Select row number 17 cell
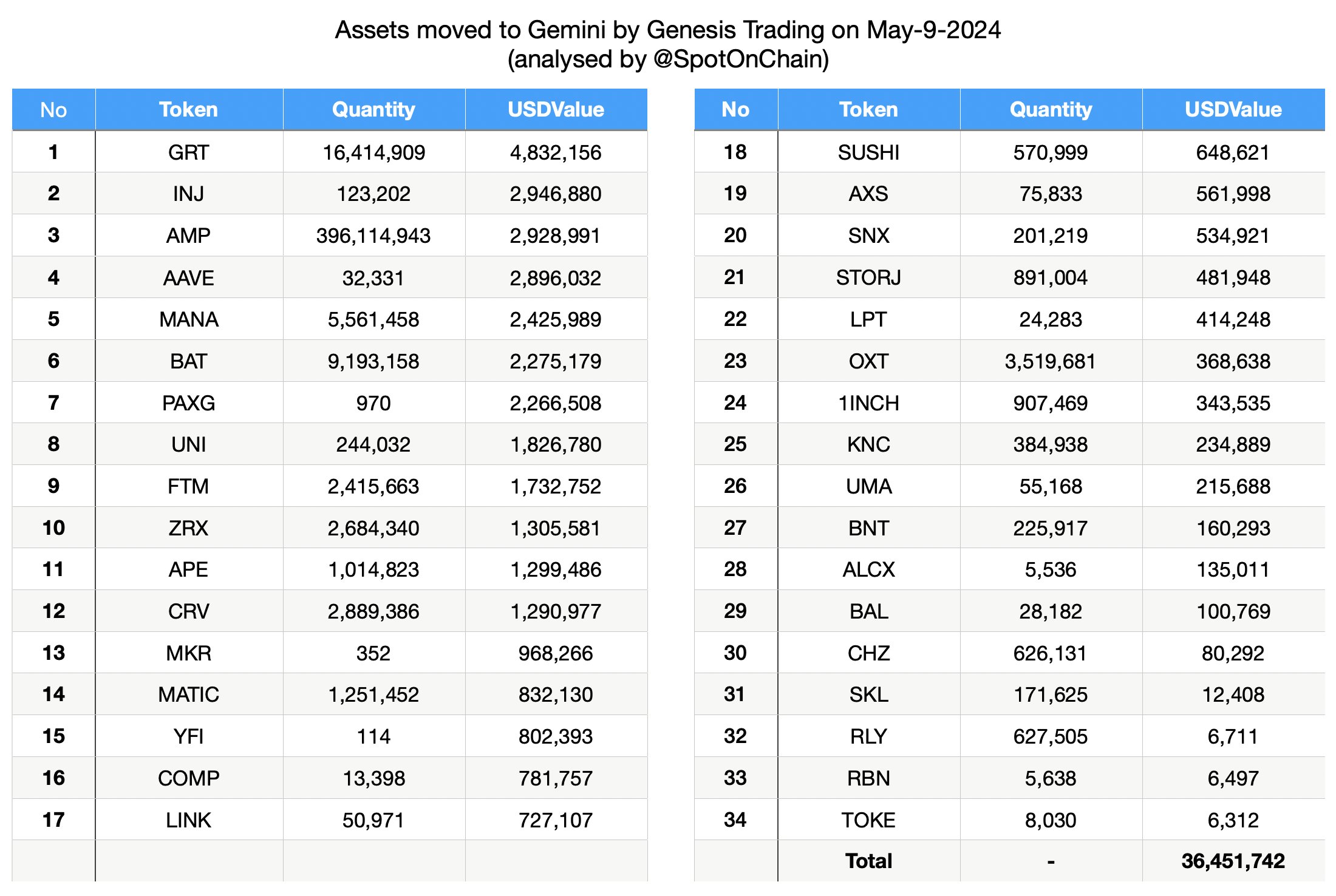 (53, 820)
